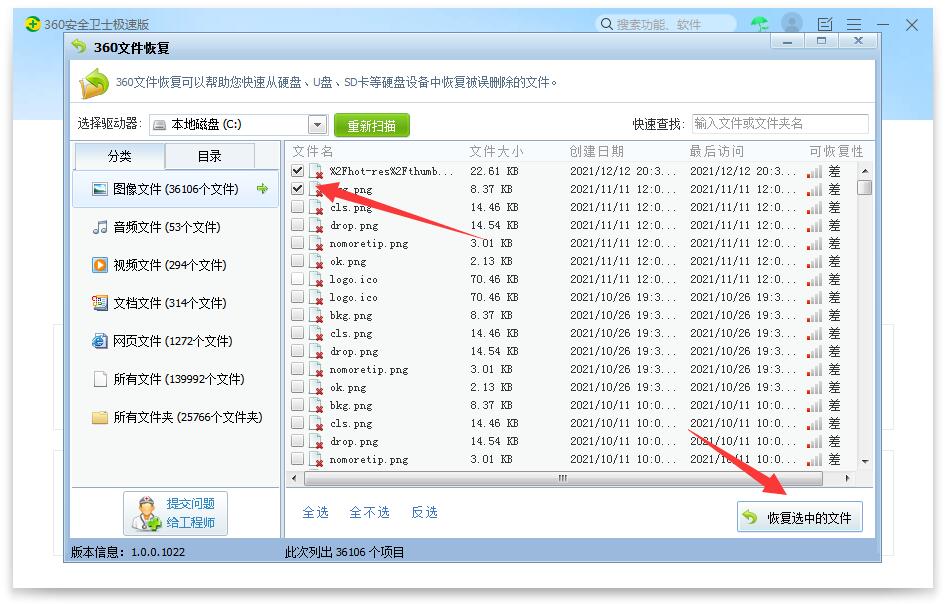Check bkg.png dated 2021/10/26
The height and width of the screenshot is (604, 946).
pos(297,315)
